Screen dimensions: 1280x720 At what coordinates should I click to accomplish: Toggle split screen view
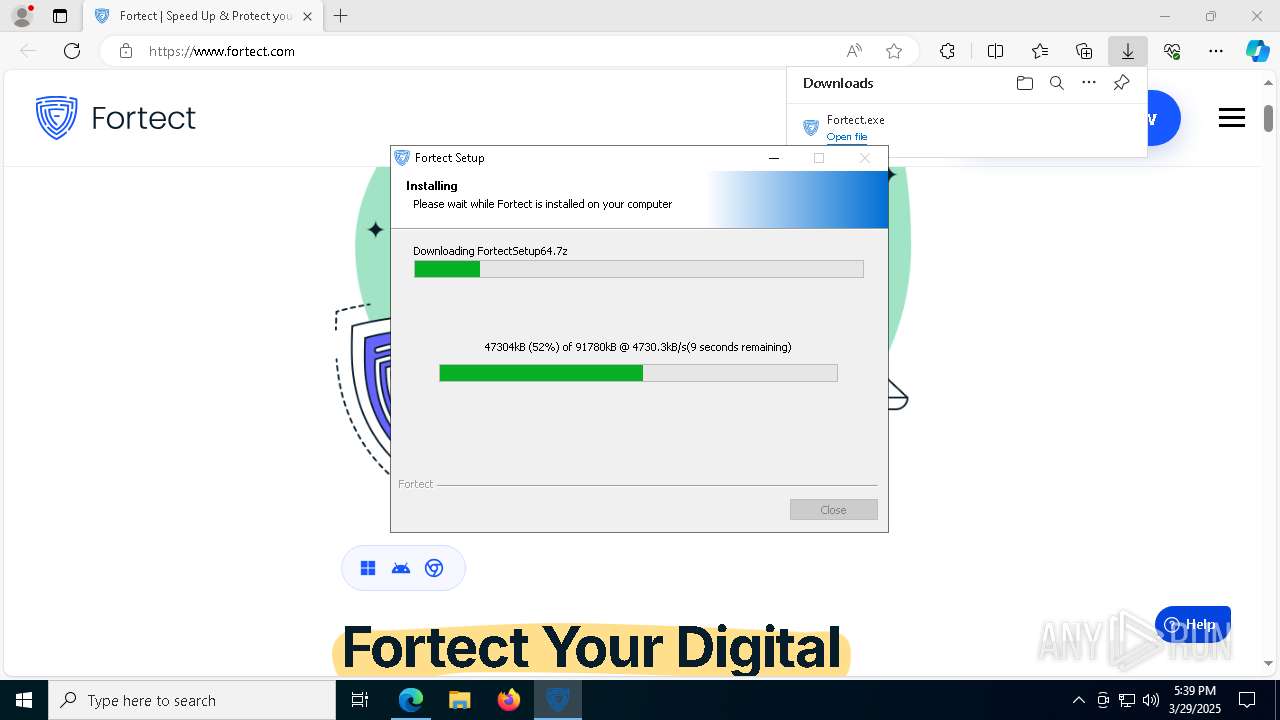tap(995, 51)
